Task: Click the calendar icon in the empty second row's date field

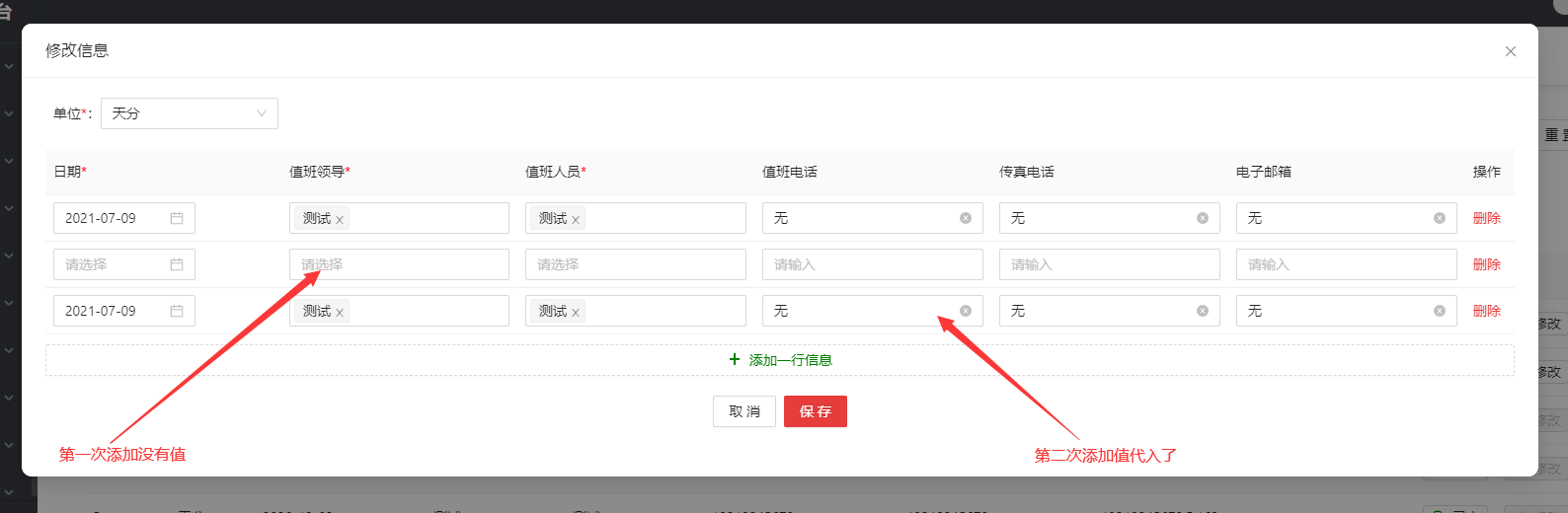Action: pos(177,264)
